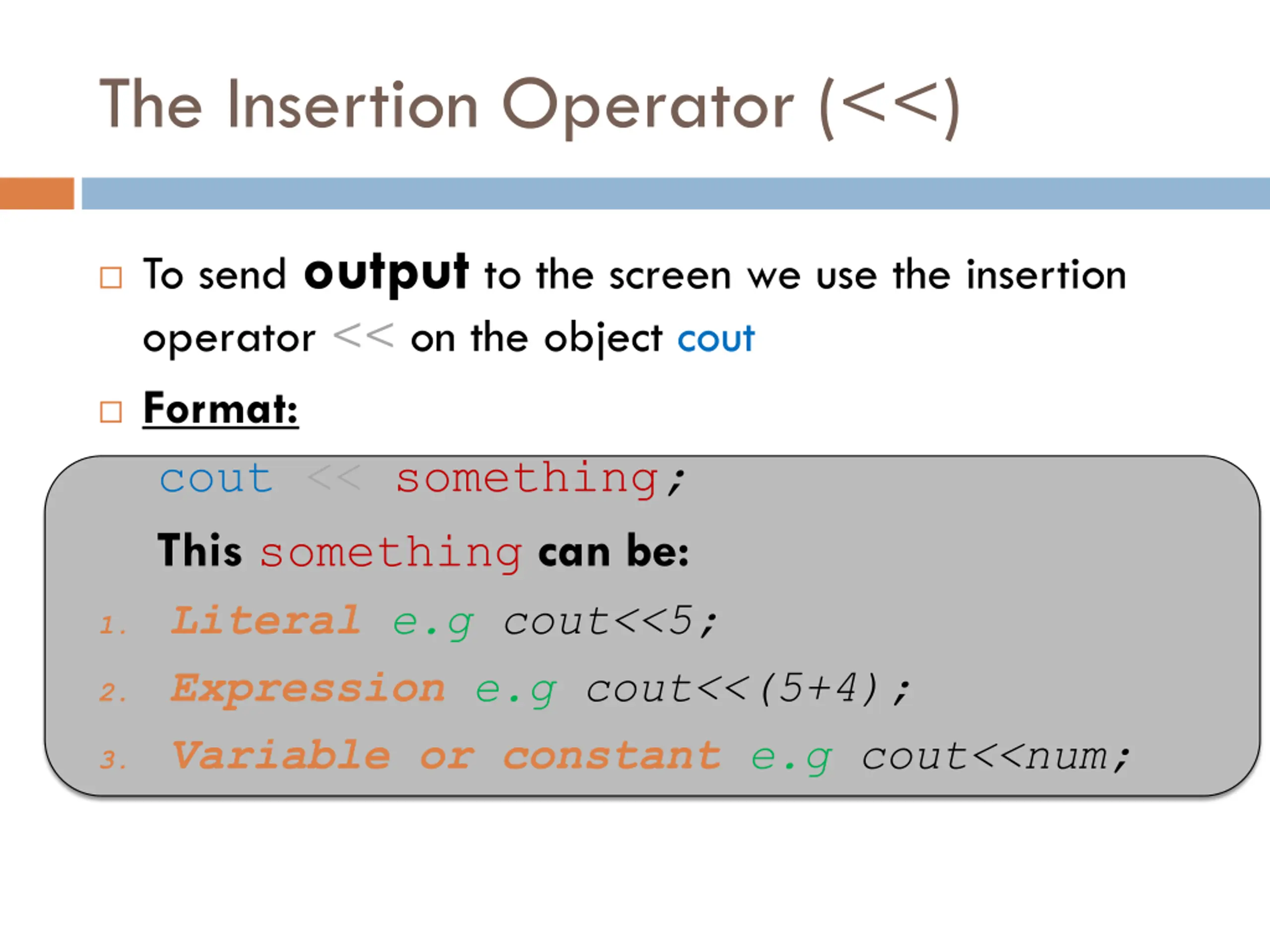Click the square bullet before 'To send output'
This screenshot has width=1270, height=952.
tap(111, 278)
